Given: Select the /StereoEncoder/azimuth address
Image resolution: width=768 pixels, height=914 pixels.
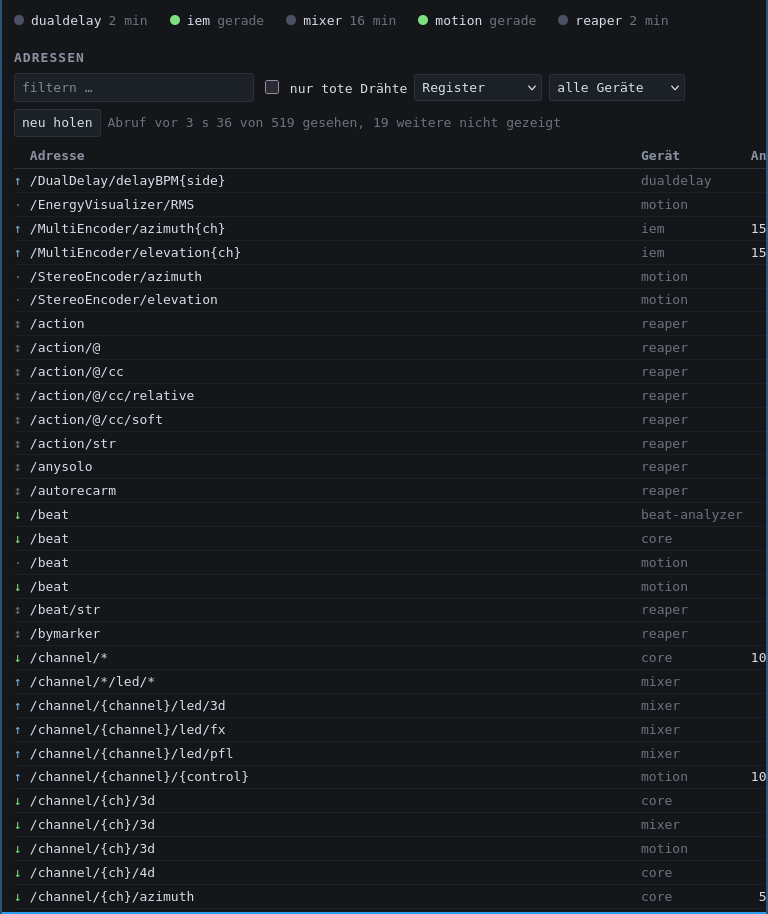Looking at the screenshot, I should [x=116, y=276].
